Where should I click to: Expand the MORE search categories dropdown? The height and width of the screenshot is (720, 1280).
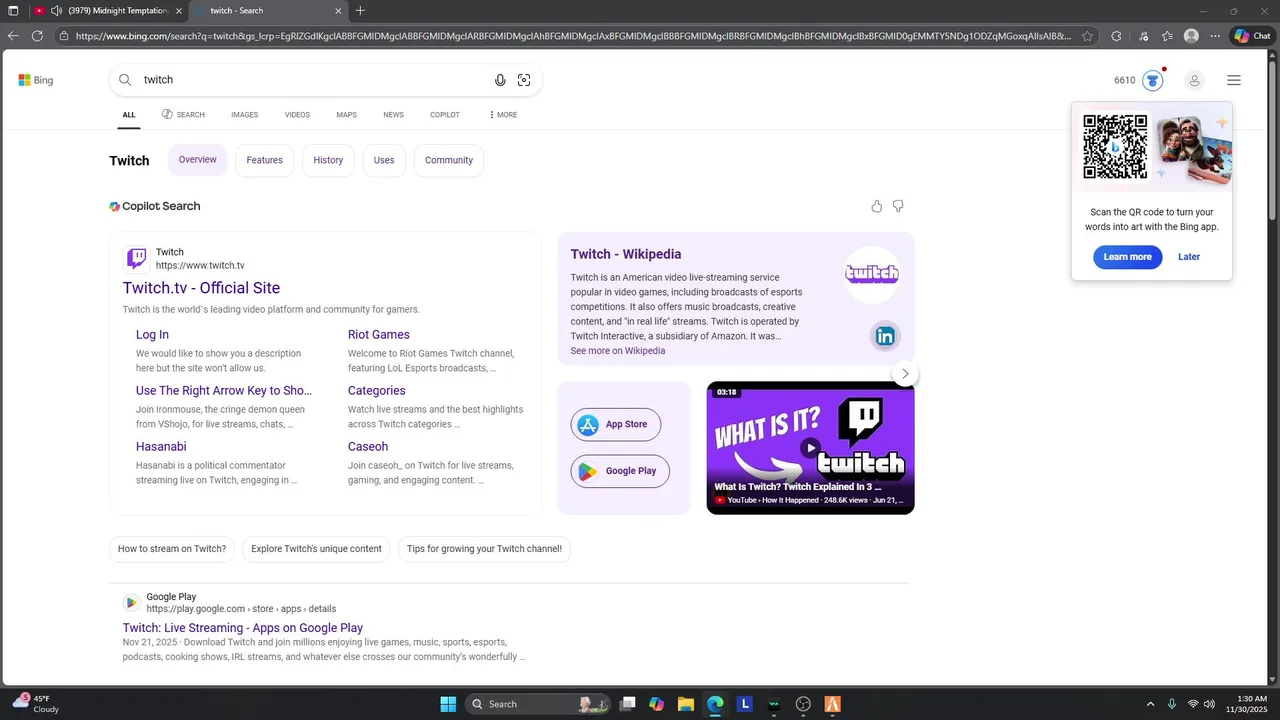point(503,115)
